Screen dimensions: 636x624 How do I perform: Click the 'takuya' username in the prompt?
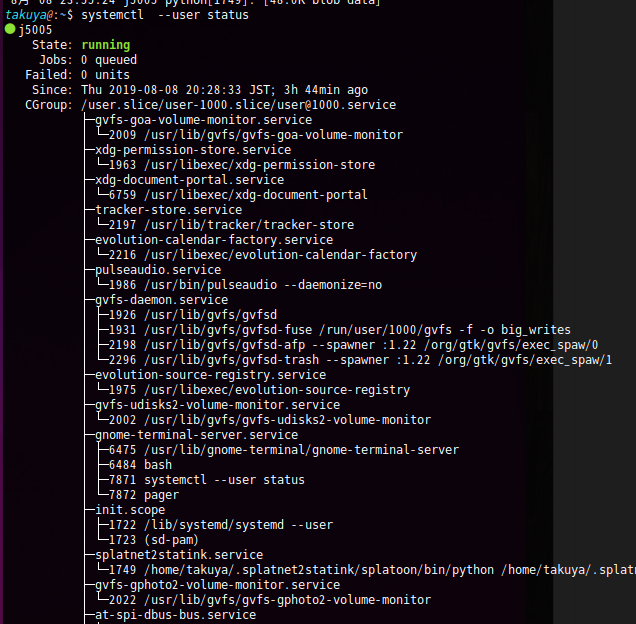click(26, 15)
